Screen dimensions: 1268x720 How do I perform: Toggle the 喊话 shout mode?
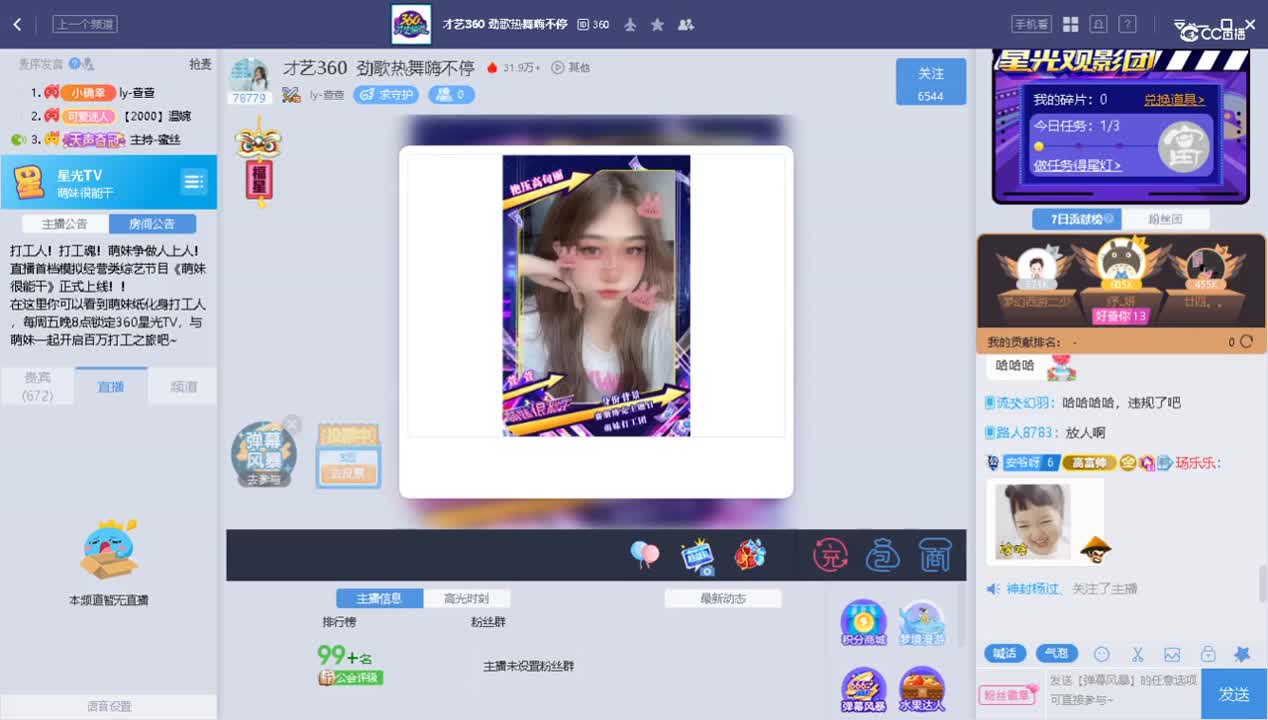pyautogui.click(x=1005, y=653)
